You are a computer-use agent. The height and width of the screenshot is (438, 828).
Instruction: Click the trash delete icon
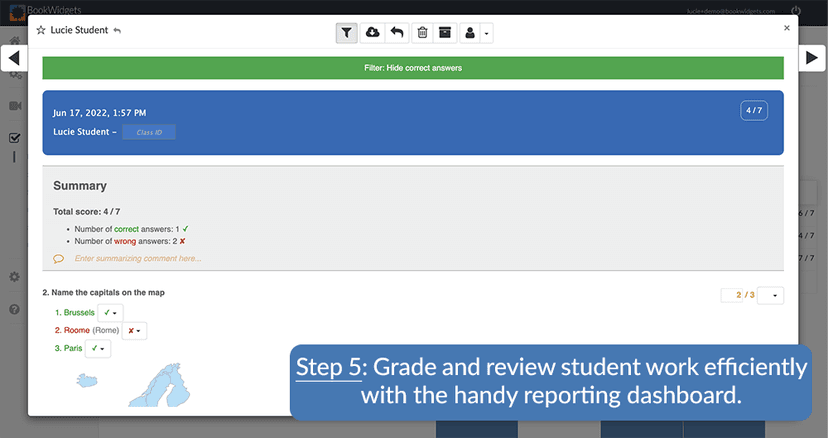tap(422, 33)
